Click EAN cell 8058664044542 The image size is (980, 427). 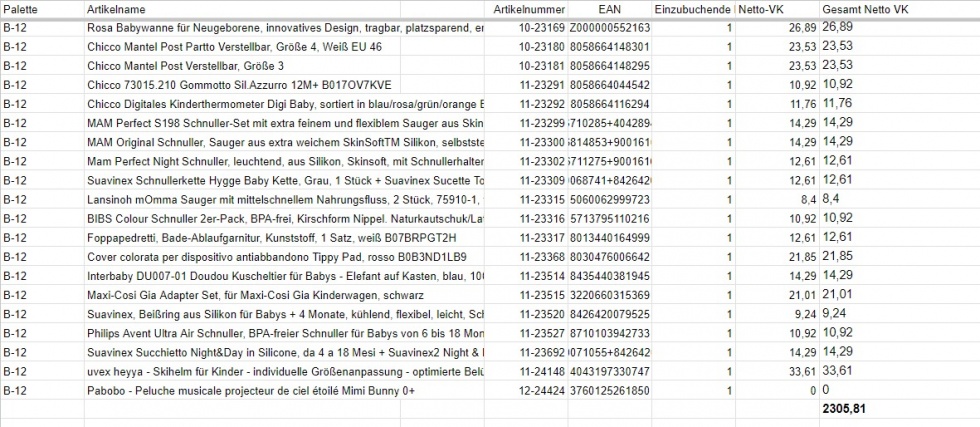[609, 84]
